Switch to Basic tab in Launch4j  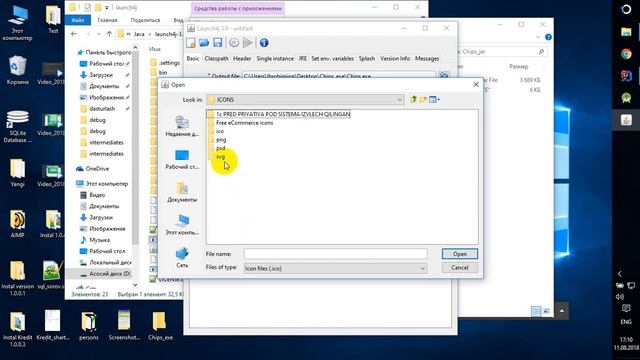193,59
